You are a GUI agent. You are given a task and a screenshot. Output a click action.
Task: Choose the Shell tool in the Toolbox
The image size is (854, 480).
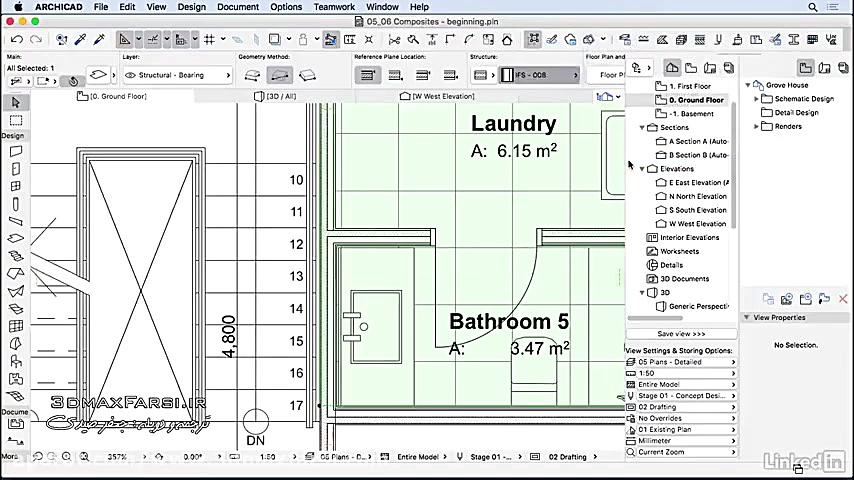coord(16,291)
